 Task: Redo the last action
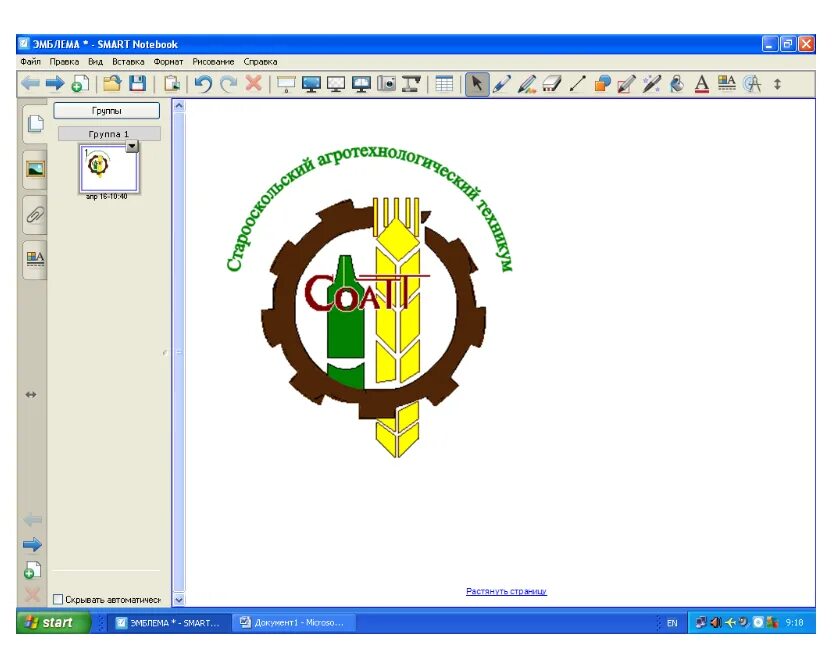(229, 84)
